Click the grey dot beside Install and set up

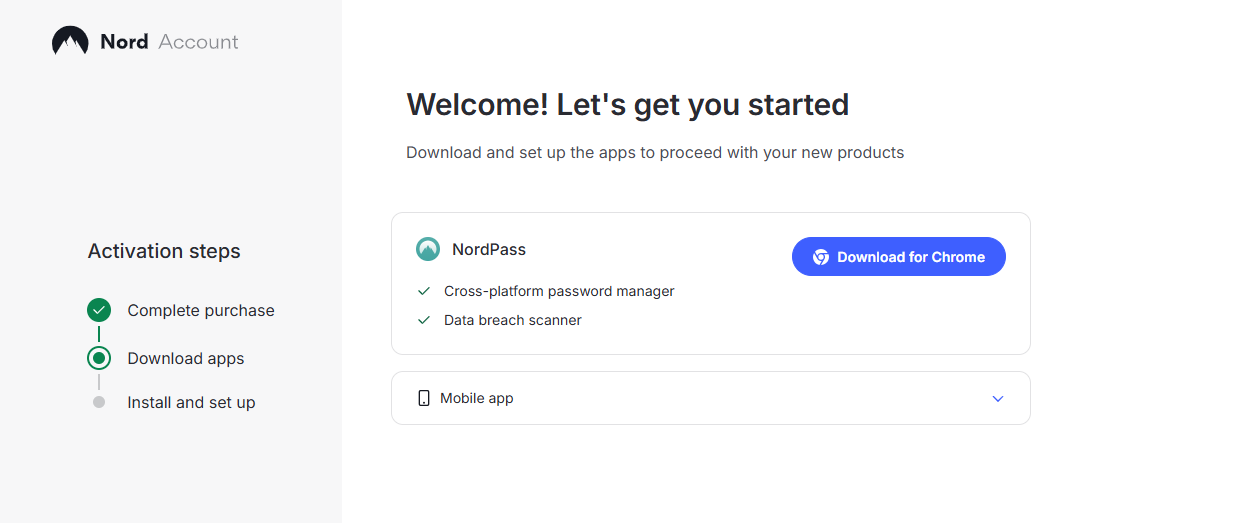tap(99, 402)
